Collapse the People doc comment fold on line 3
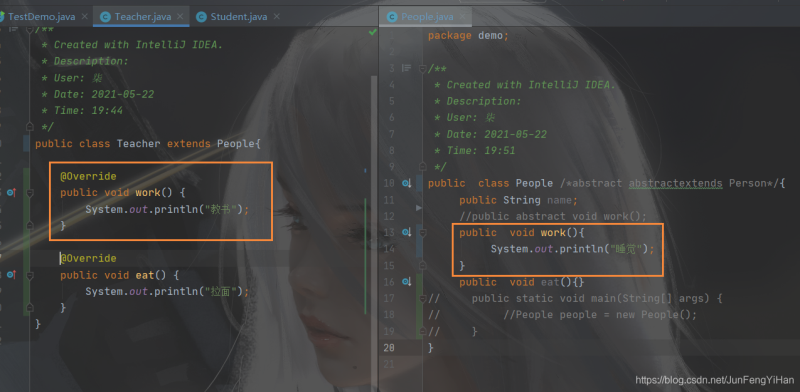The width and height of the screenshot is (800, 392). (422, 68)
